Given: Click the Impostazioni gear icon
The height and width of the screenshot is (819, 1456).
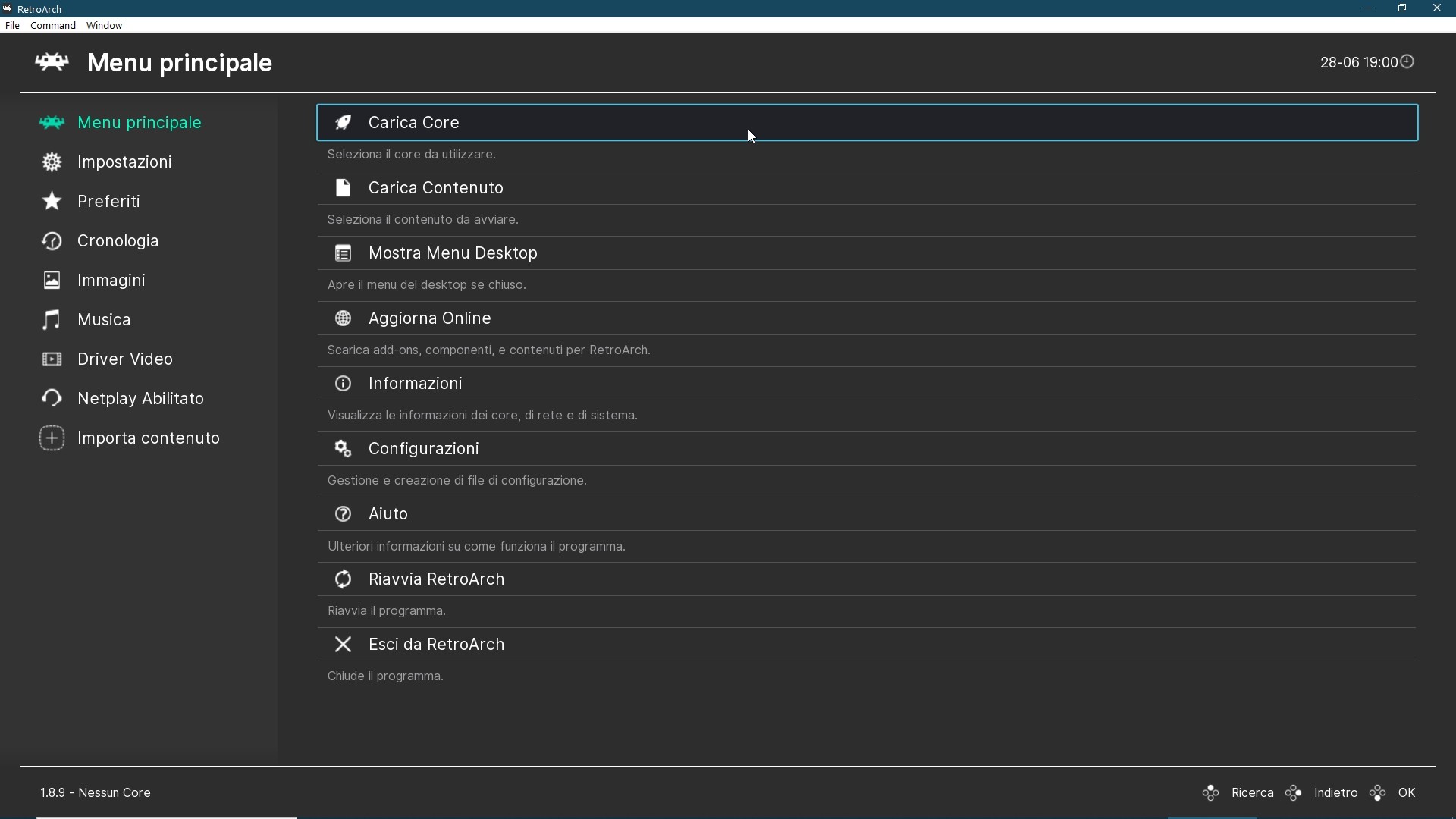Looking at the screenshot, I should pyautogui.click(x=52, y=162).
